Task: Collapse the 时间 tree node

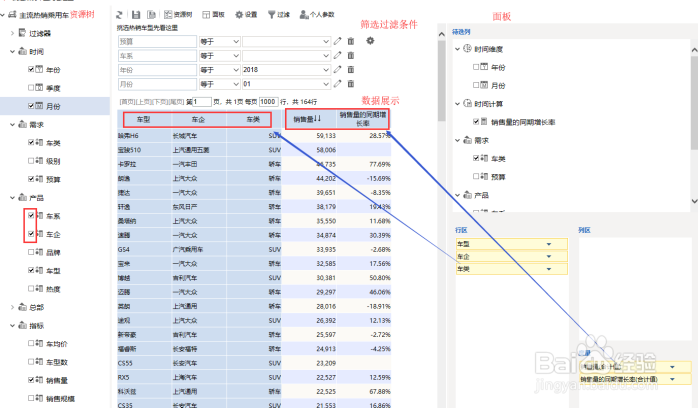Action: click(x=12, y=51)
